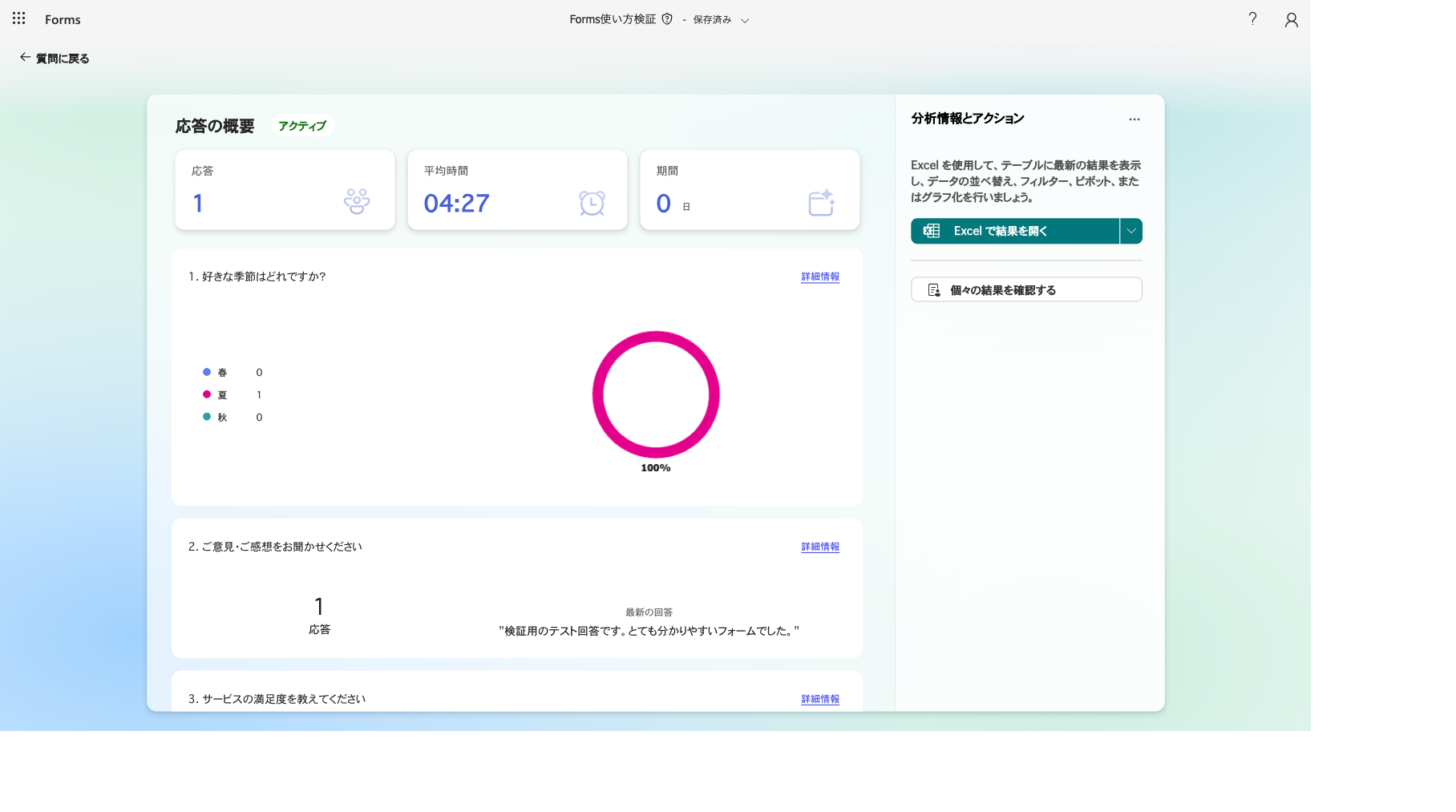This screenshot has height=812, width=1456.
Task: Open 詳細情報 for question 1
Action: (x=820, y=277)
